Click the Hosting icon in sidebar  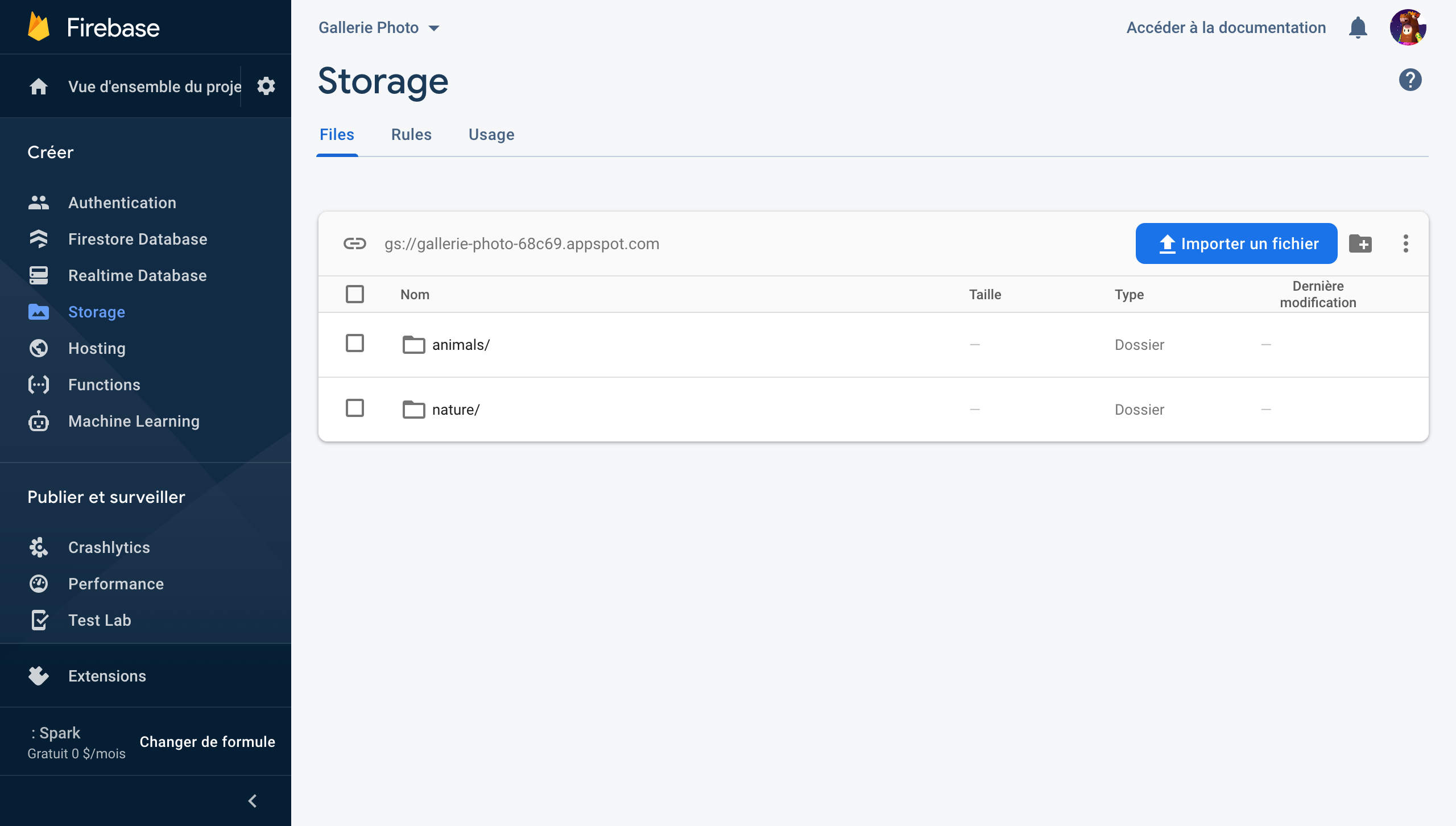38,348
